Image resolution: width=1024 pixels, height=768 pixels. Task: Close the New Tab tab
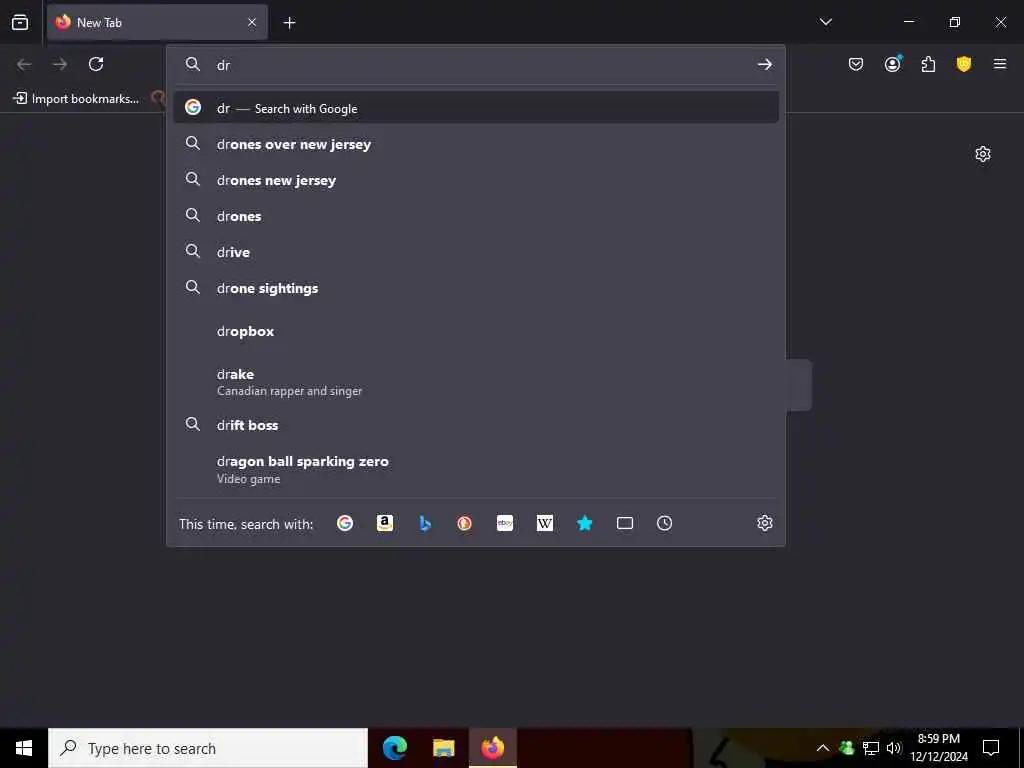click(251, 22)
